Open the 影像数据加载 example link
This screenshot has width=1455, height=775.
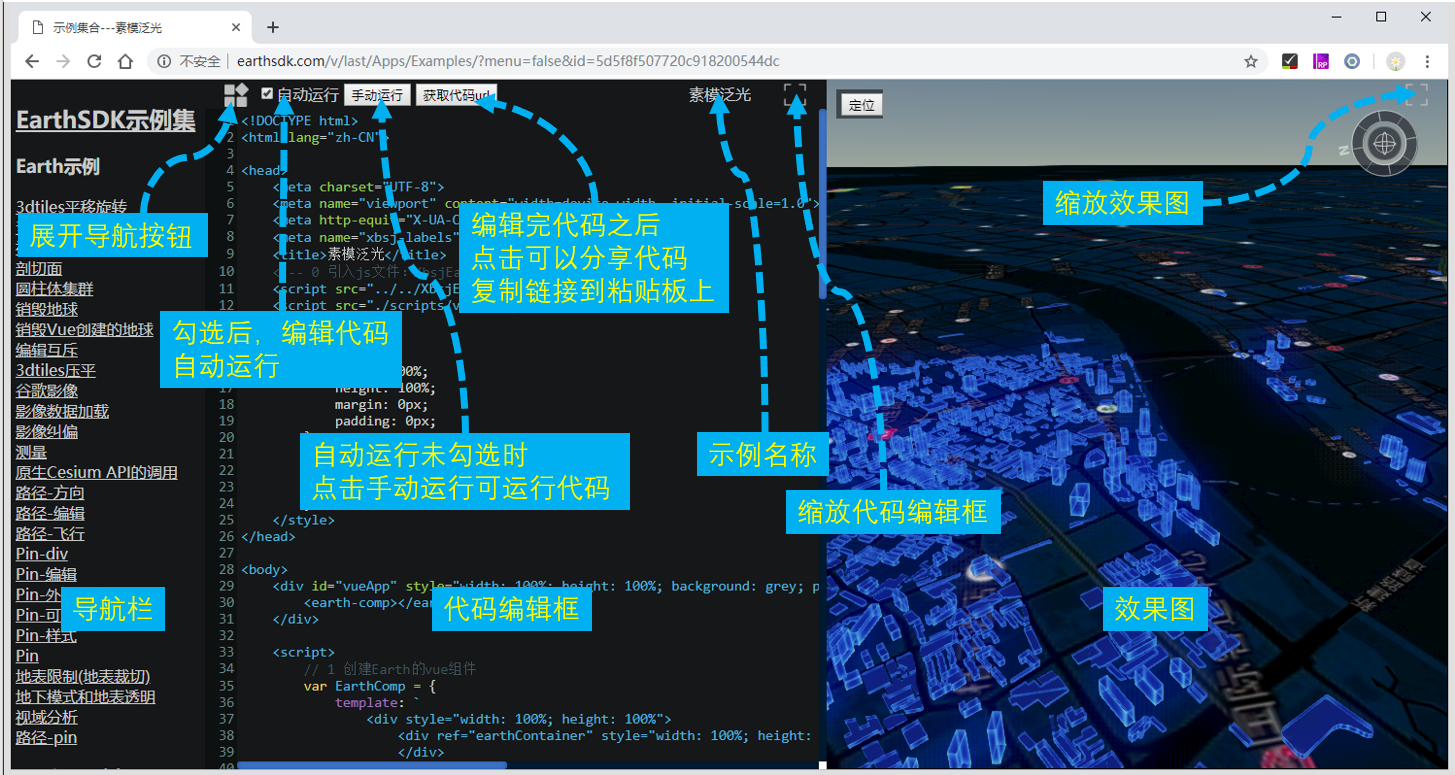click(62, 411)
